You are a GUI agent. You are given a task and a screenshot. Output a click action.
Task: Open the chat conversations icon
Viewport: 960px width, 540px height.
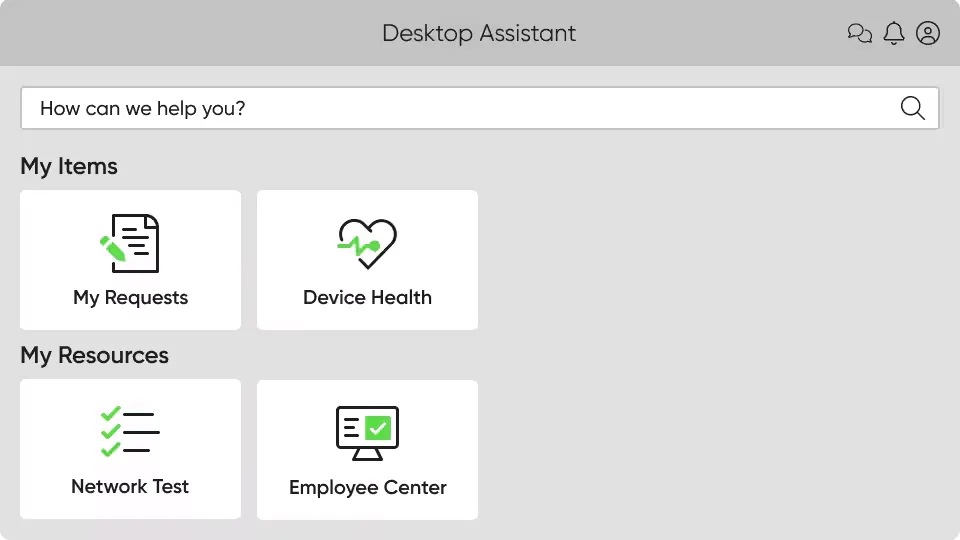(859, 34)
